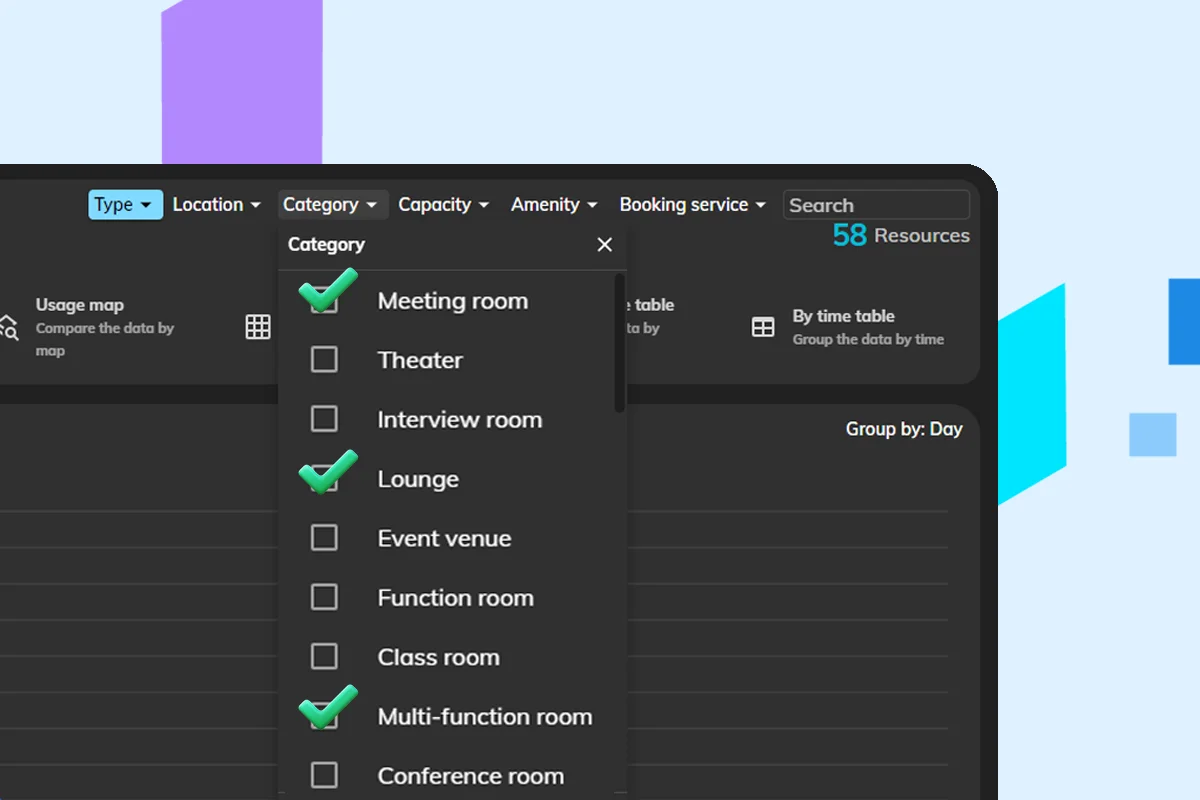Viewport: 1200px width, 800px height.
Task: Click the grid icon beside Usage map
Action: pos(258,326)
